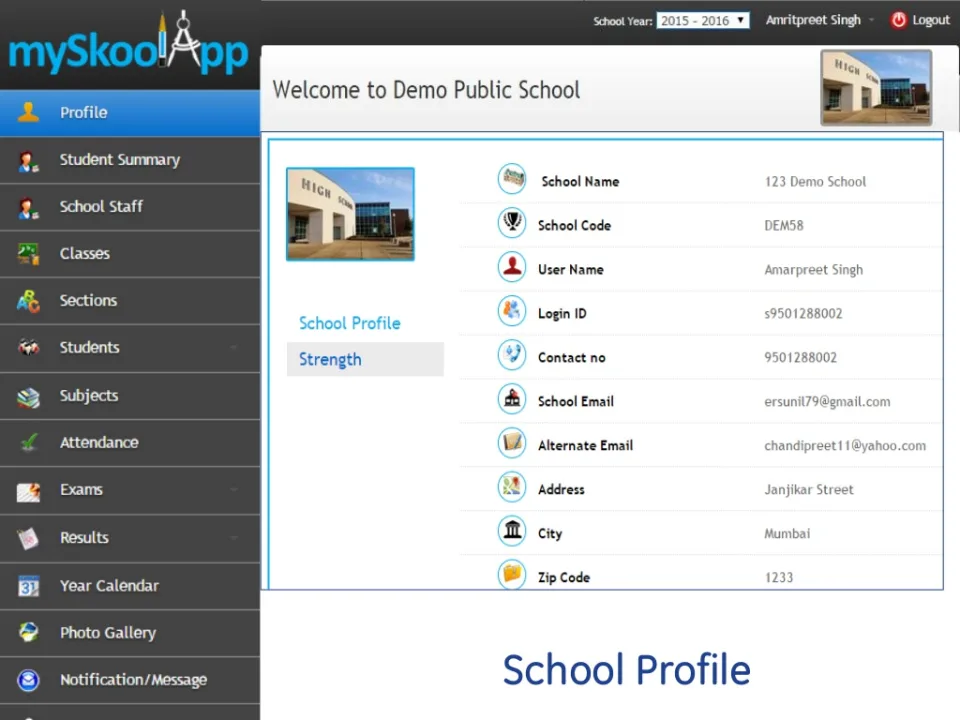
Task: Click the School Name row icon
Action: [512, 179]
